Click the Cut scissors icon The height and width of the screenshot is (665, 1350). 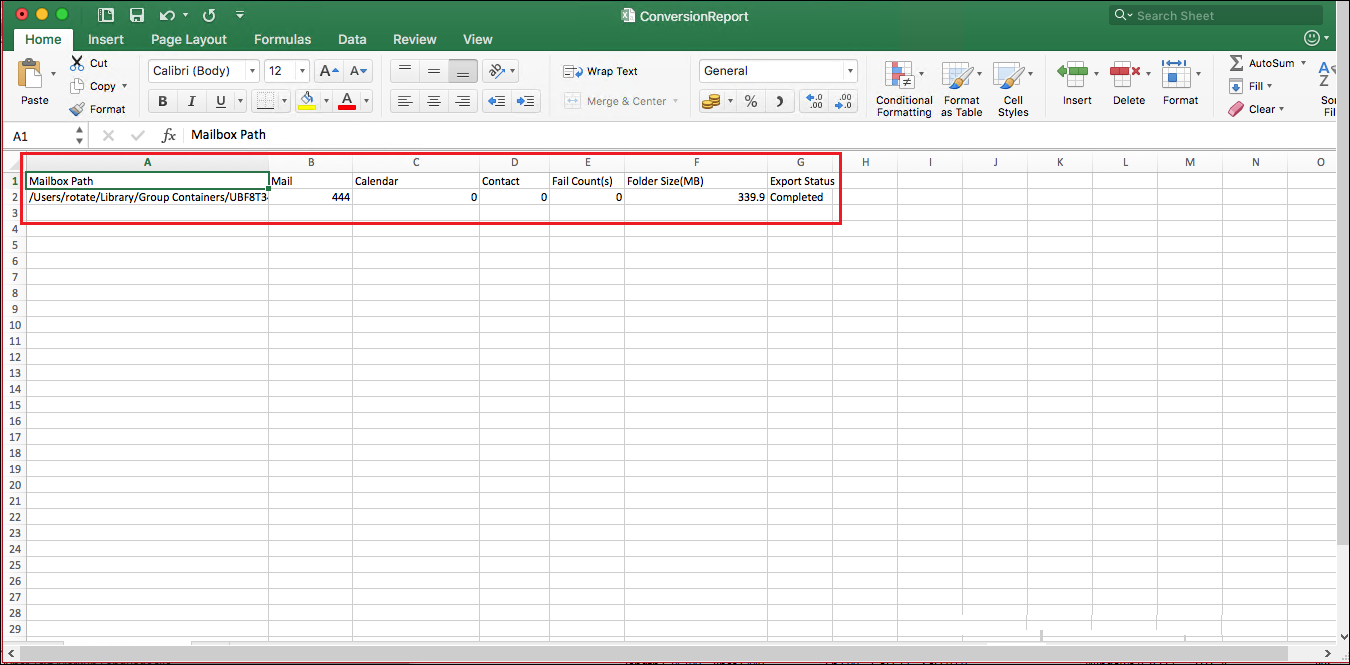(x=77, y=63)
